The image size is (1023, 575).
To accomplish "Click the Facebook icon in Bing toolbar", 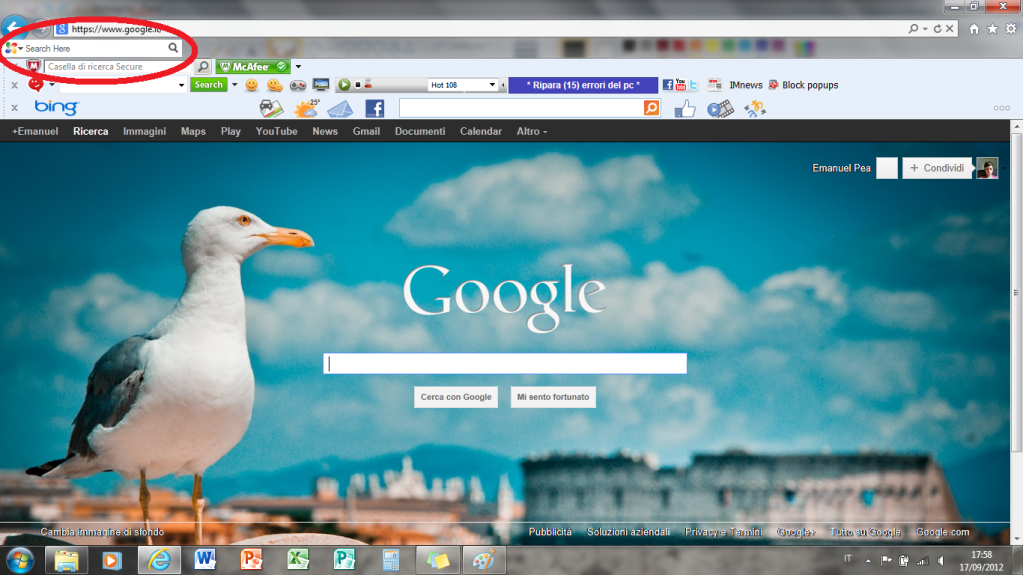I will [x=375, y=108].
